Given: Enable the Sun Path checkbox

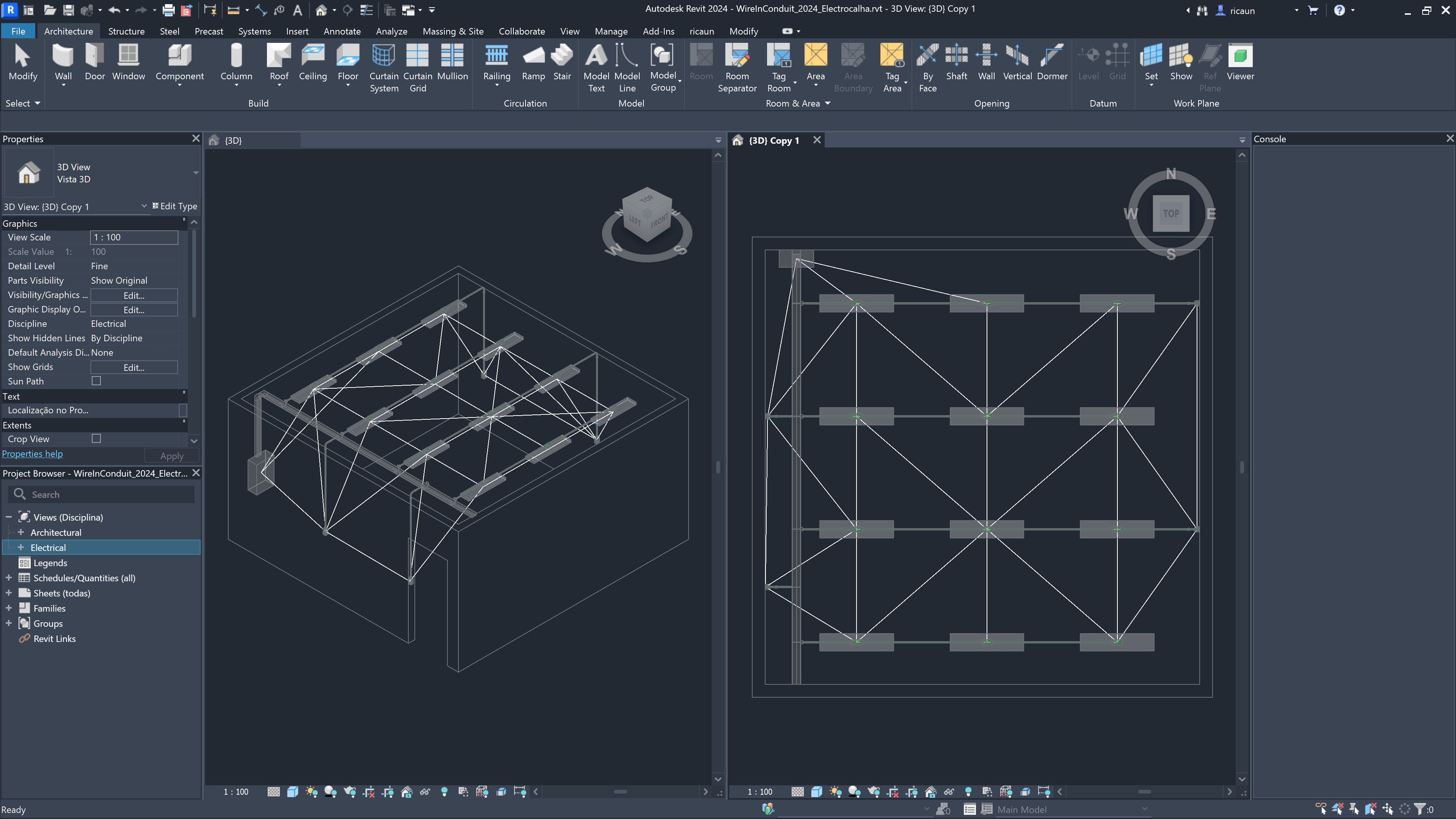Looking at the screenshot, I should [x=96, y=381].
